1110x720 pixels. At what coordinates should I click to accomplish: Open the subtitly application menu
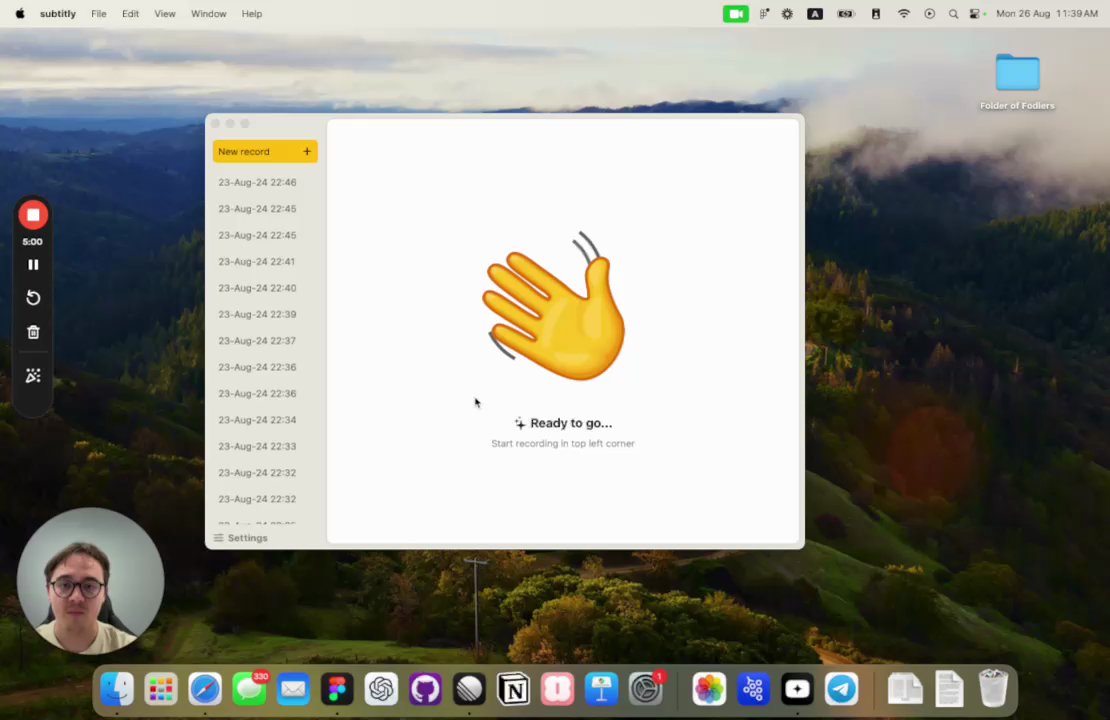click(x=58, y=13)
